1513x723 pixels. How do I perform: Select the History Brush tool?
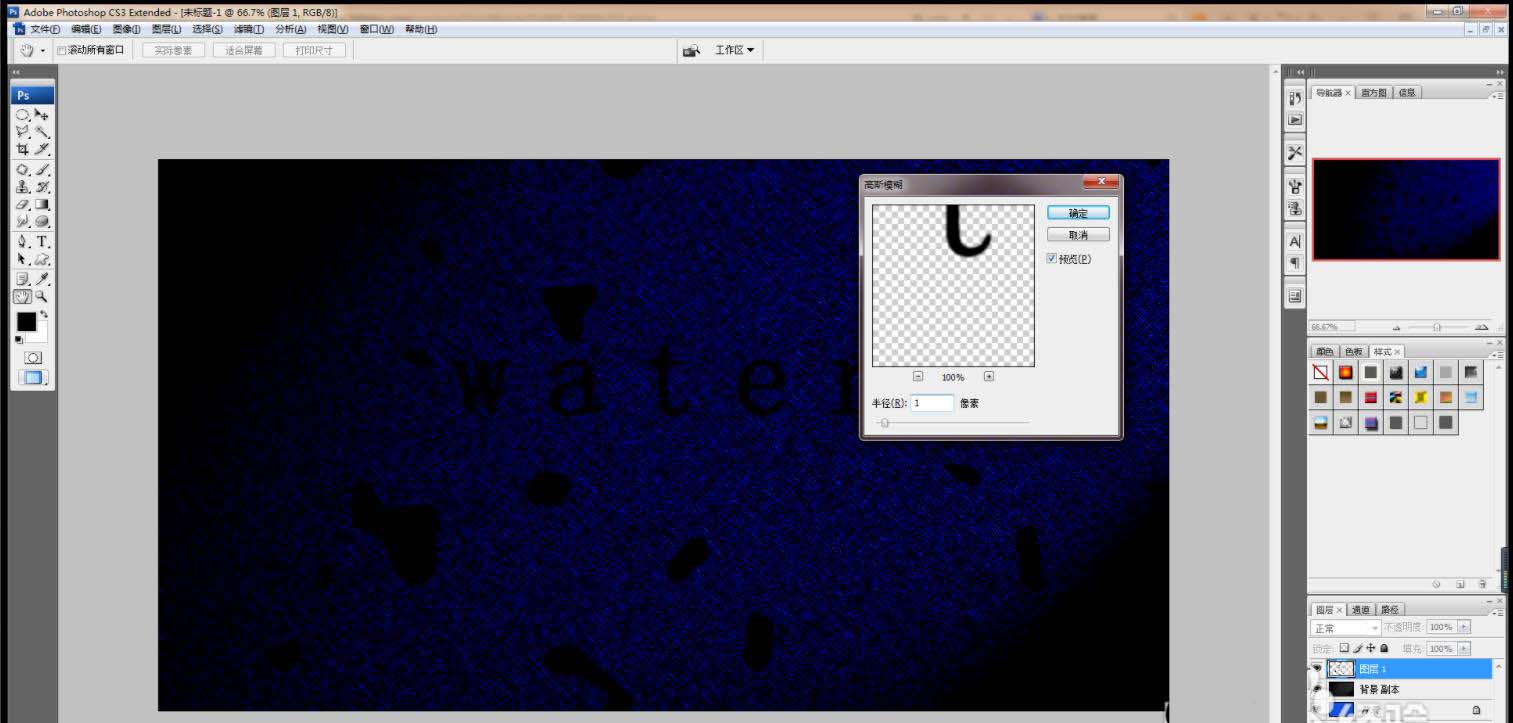pyautogui.click(x=42, y=187)
